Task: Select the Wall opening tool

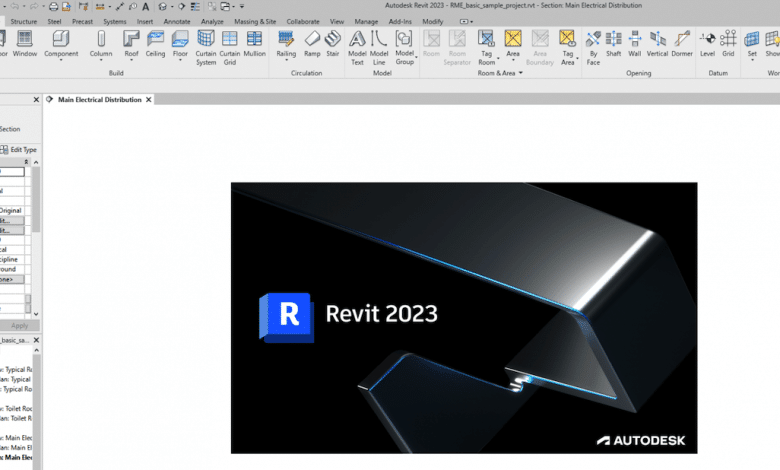Action: [635, 44]
